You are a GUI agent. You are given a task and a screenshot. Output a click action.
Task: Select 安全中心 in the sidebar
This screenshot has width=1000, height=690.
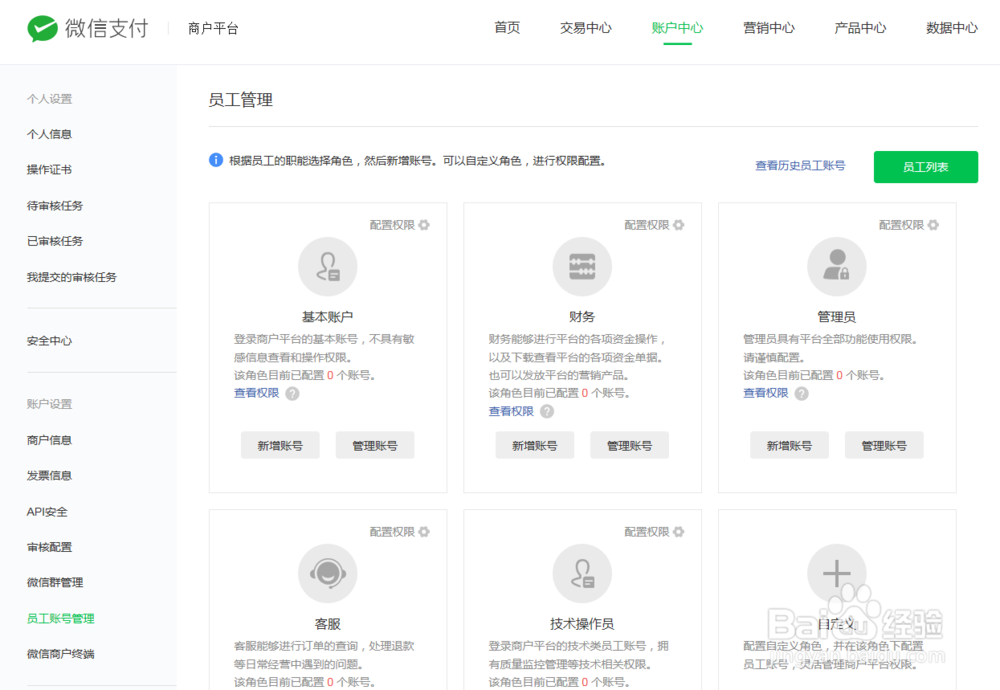click(48, 340)
